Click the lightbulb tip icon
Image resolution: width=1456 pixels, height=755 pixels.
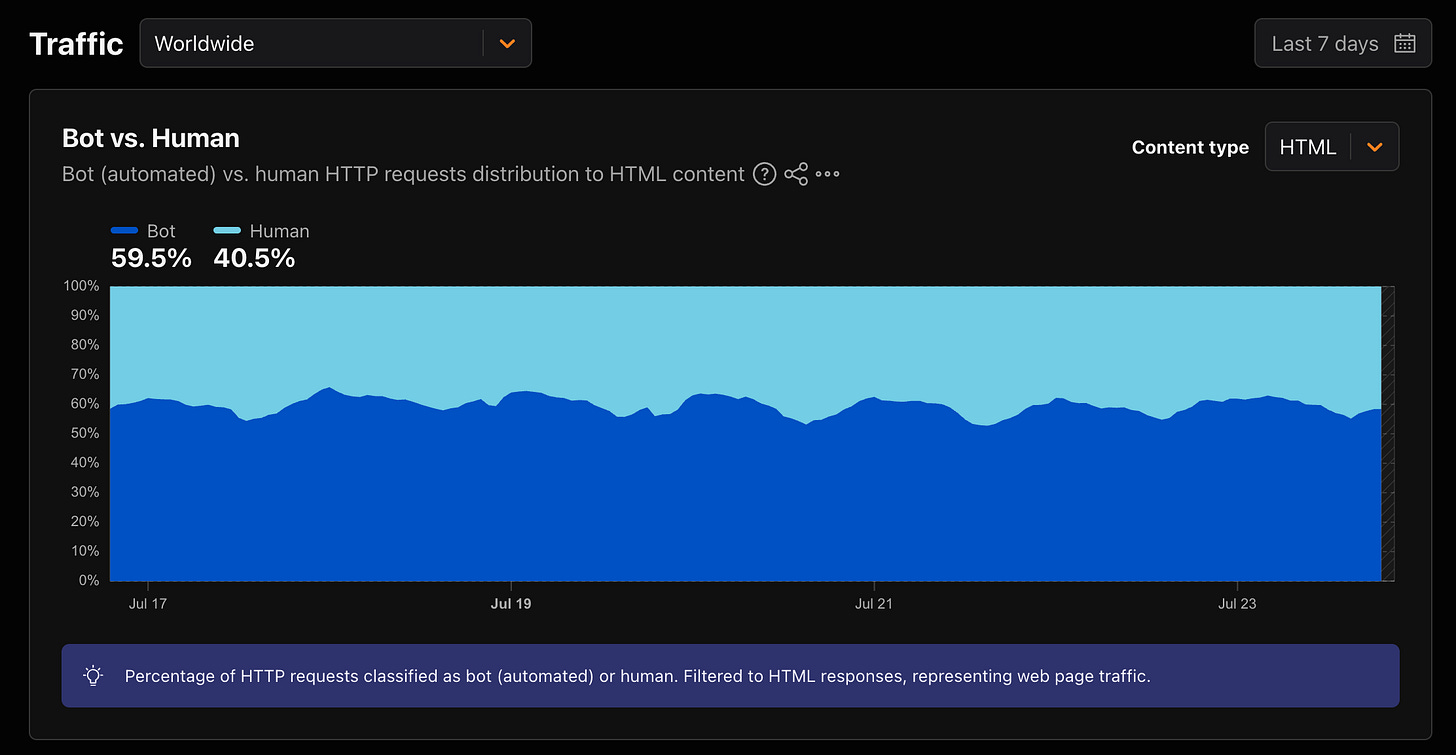[x=93, y=675]
